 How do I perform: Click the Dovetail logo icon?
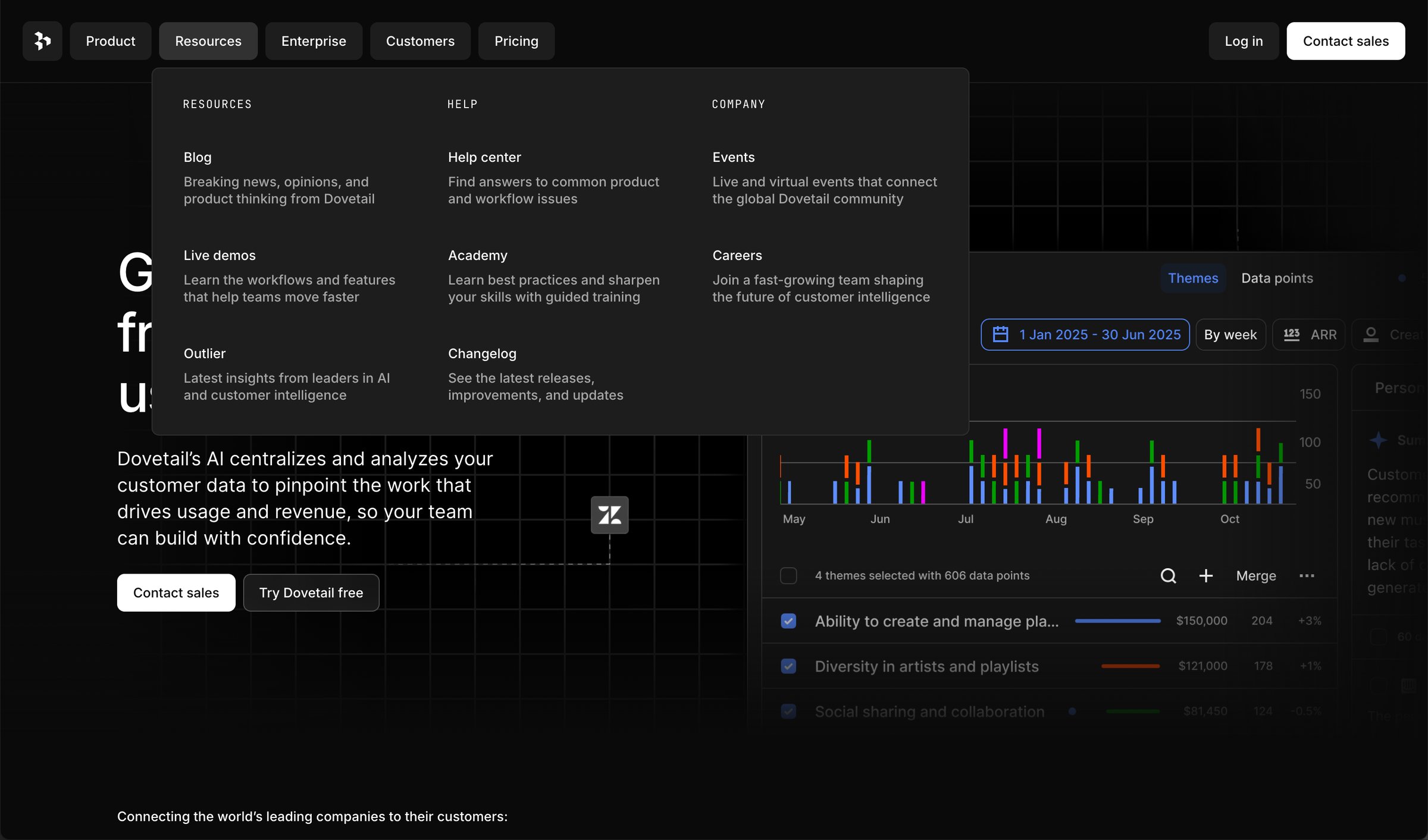(42, 41)
